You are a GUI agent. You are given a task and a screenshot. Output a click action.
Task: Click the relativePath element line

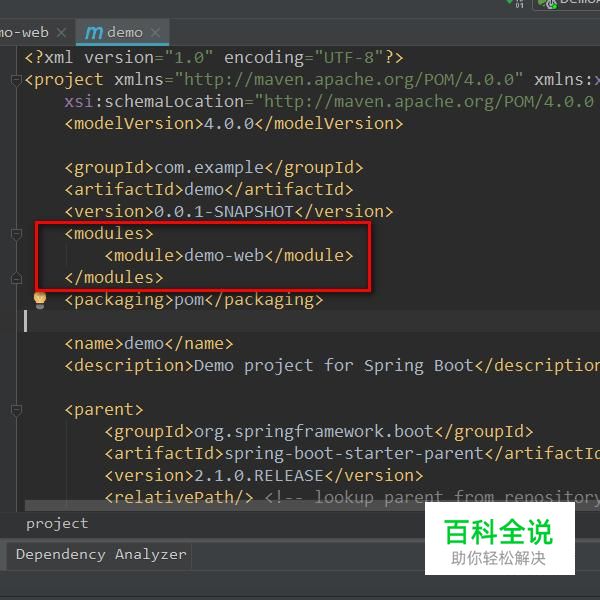coord(179,497)
